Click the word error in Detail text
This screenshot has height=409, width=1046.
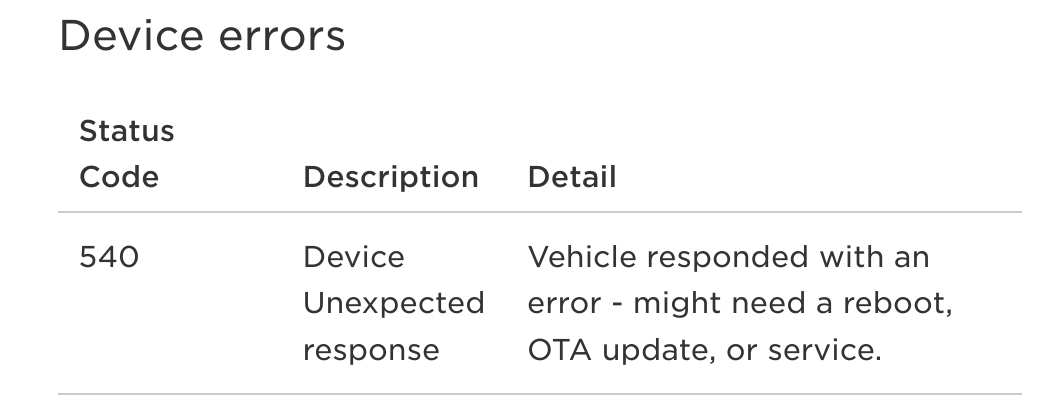point(562,303)
